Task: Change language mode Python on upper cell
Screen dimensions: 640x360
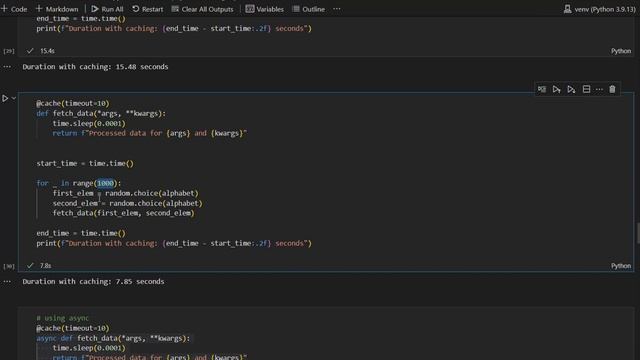Action: click(621, 51)
